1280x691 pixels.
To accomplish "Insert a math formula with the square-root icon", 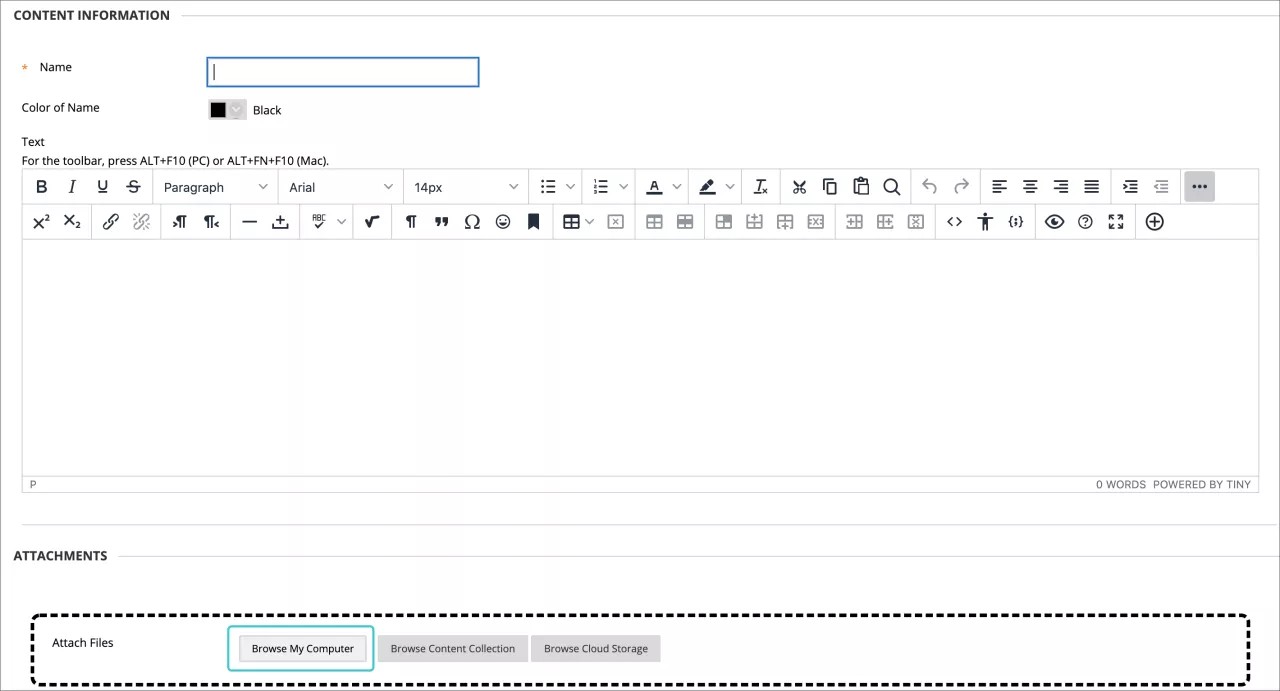I will click(371, 221).
